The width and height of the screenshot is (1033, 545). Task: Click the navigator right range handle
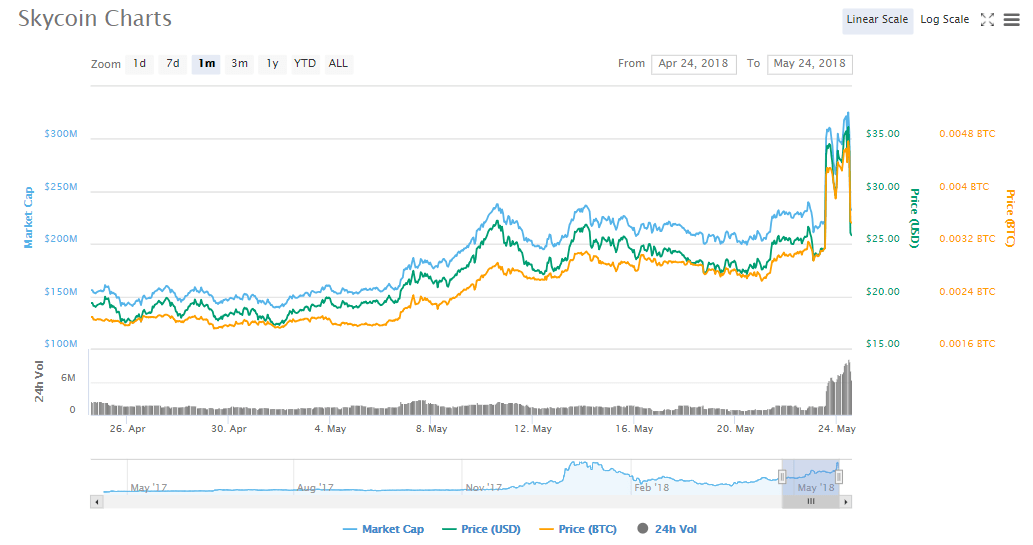click(839, 477)
